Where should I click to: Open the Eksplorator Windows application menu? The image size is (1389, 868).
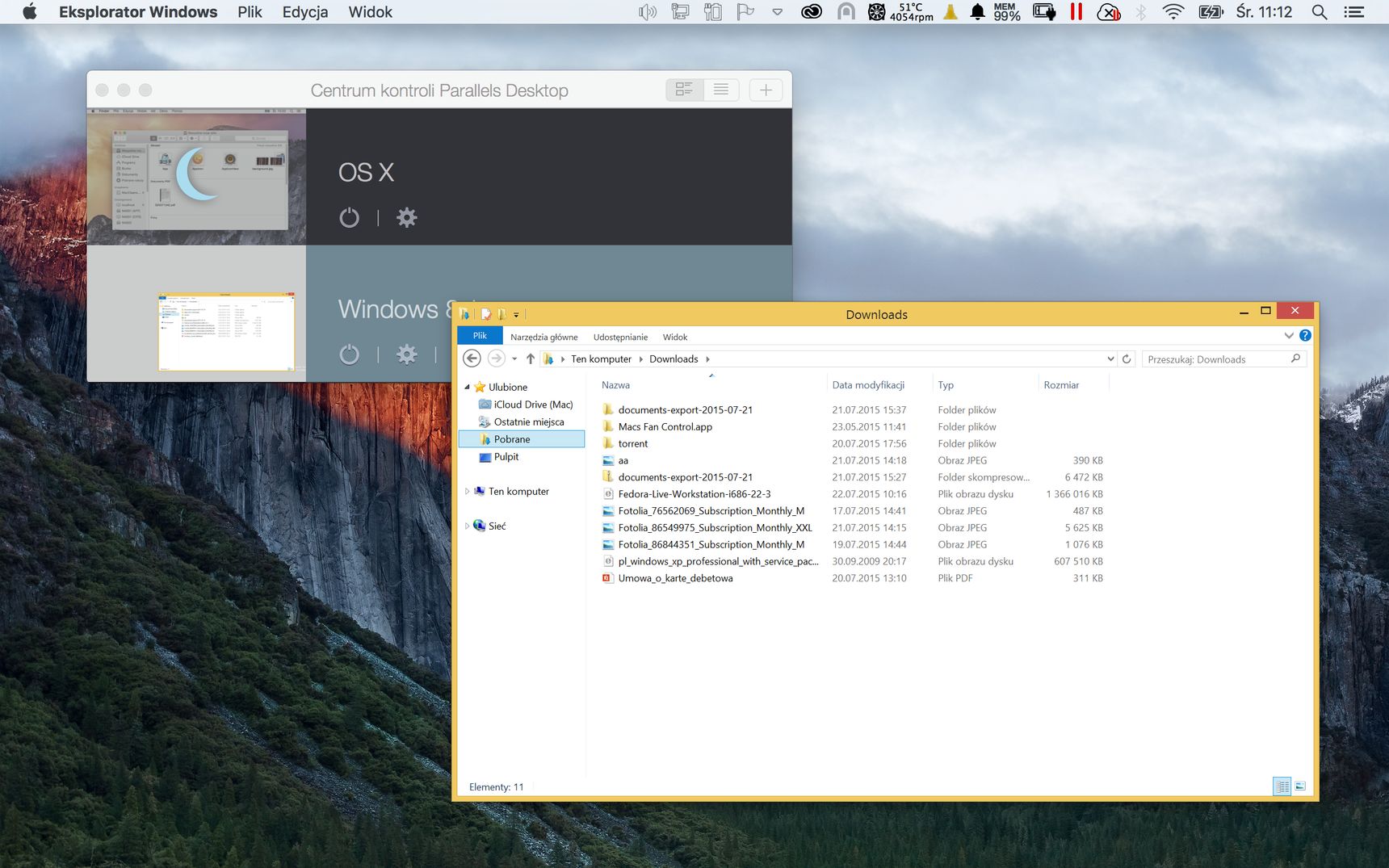(x=138, y=11)
